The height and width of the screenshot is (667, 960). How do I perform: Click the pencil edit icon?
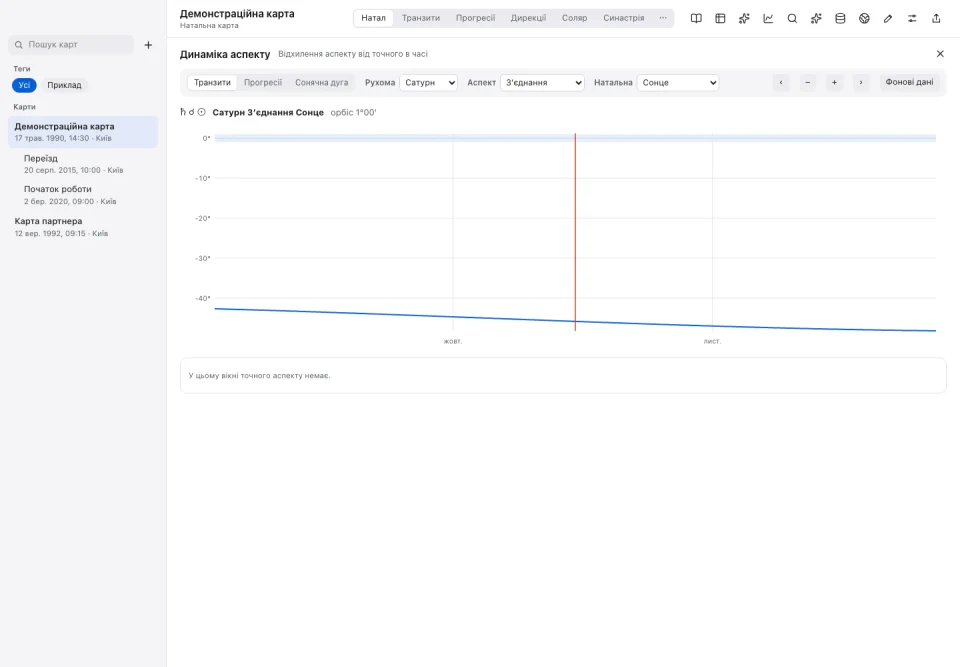coord(888,18)
